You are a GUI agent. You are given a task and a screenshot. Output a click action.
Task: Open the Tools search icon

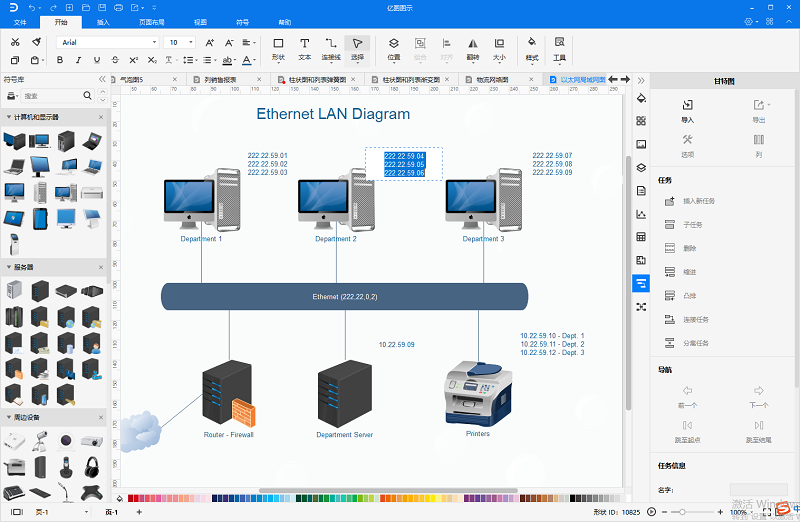click(560, 49)
